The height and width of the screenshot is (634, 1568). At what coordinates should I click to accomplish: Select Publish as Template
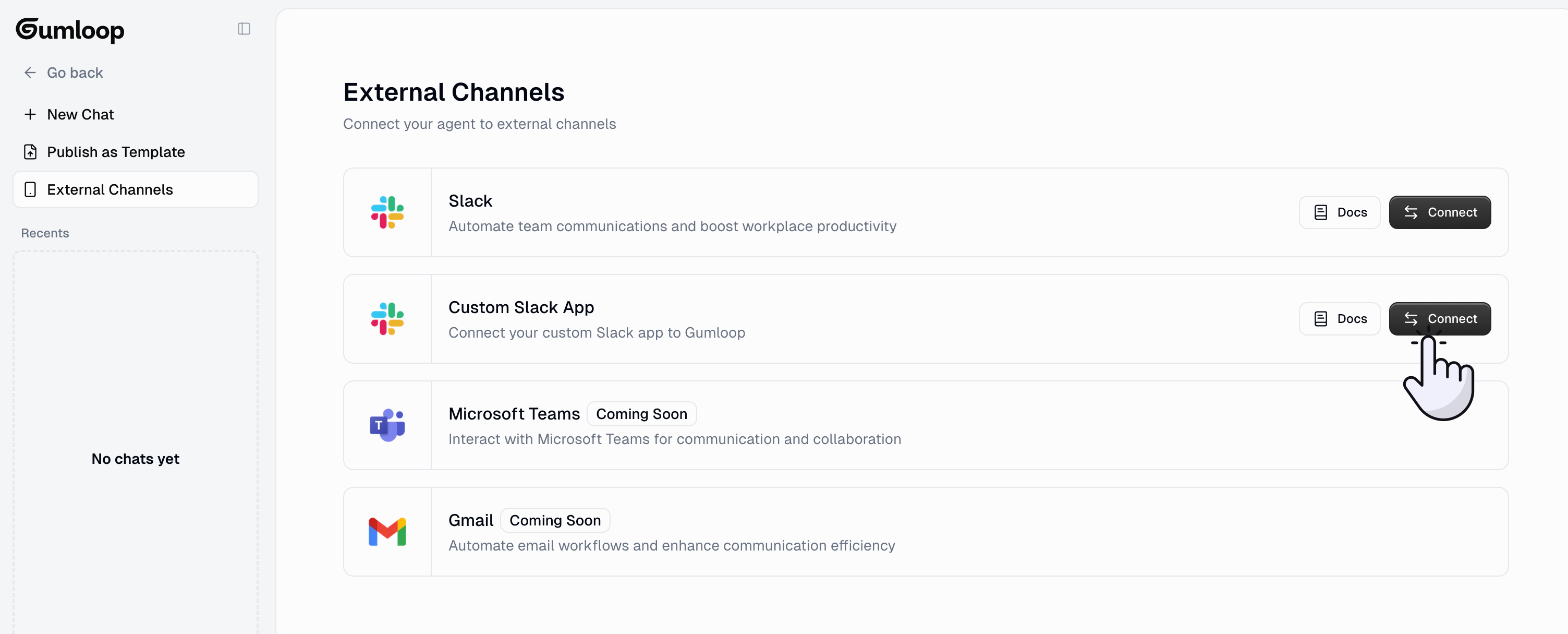(x=116, y=152)
